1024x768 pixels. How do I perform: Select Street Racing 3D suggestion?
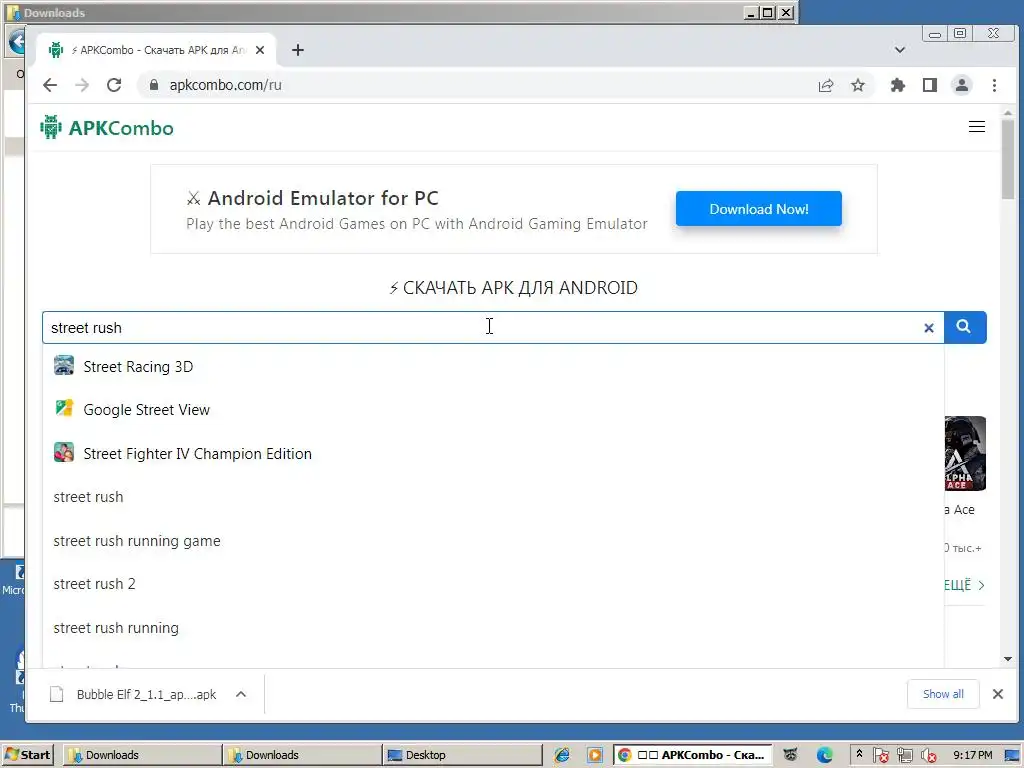[x=493, y=366]
